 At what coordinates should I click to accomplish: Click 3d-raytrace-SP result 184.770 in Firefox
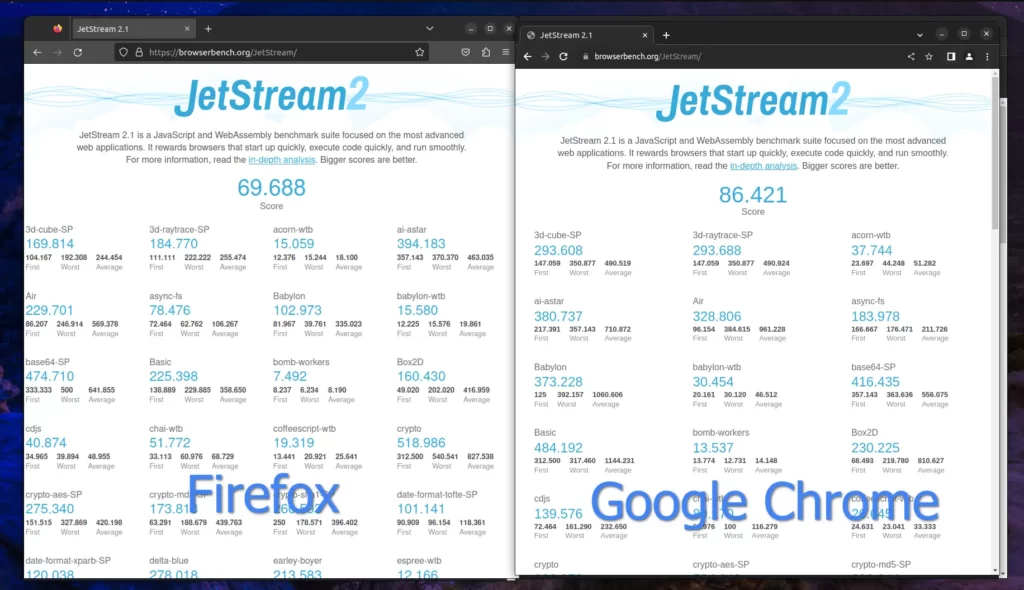(173, 244)
